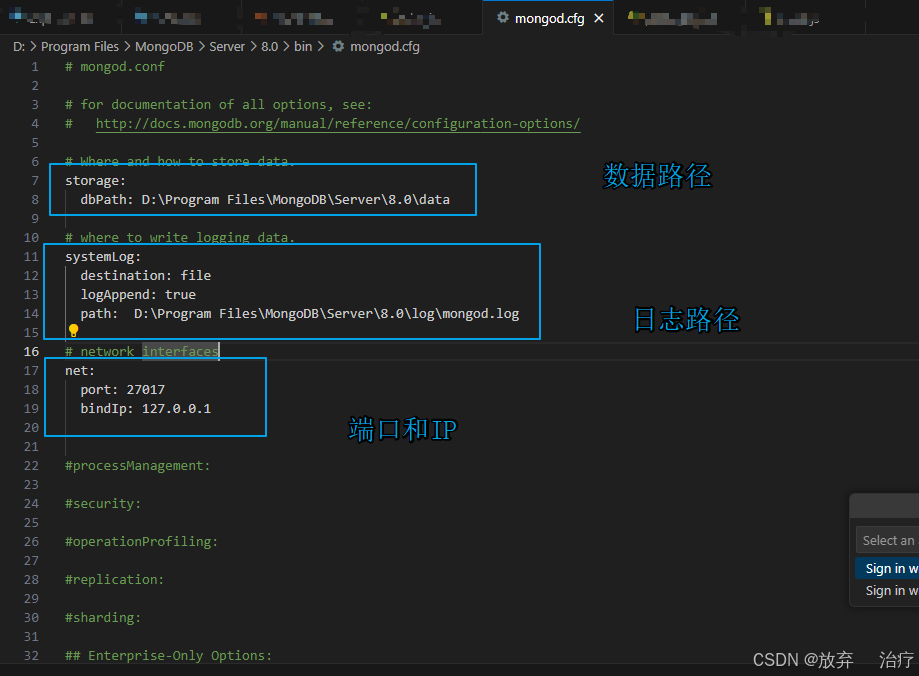Select line number 7 in the gutter
Screen dimensions: 919x676
tap(35, 181)
